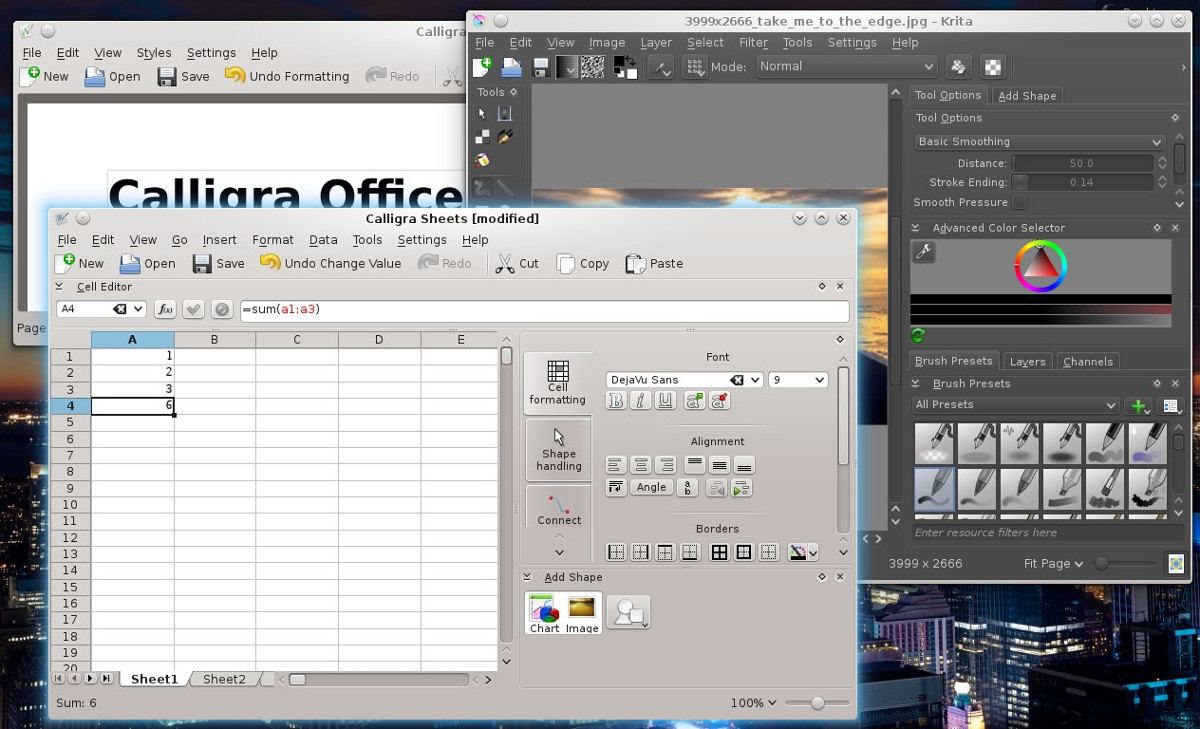
Task: Toggle Smooth Pressure checkbox in Krita
Action: click(1019, 202)
